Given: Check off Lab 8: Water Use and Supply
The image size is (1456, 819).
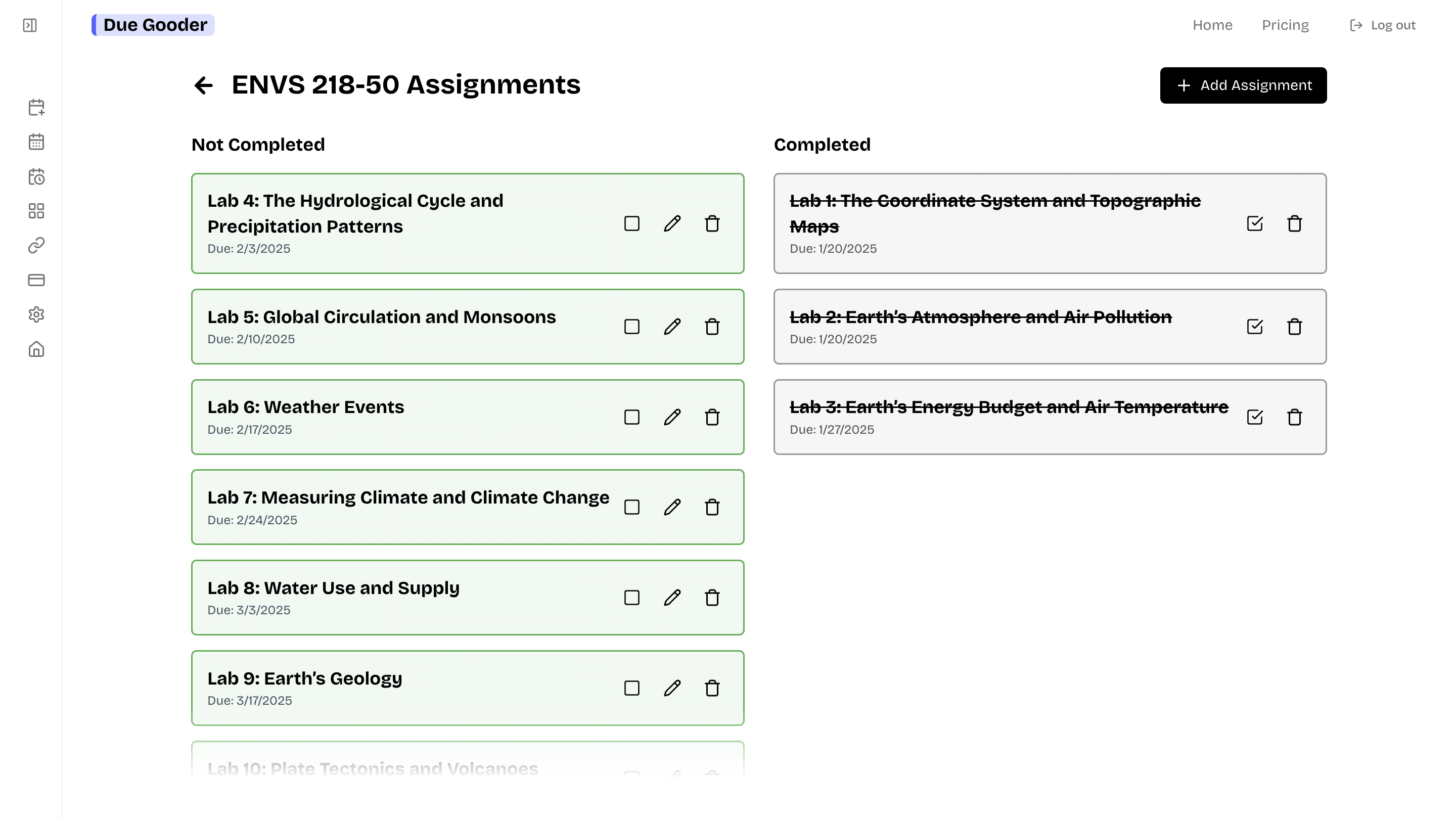Looking at the screenshot, I should point(632,598).
